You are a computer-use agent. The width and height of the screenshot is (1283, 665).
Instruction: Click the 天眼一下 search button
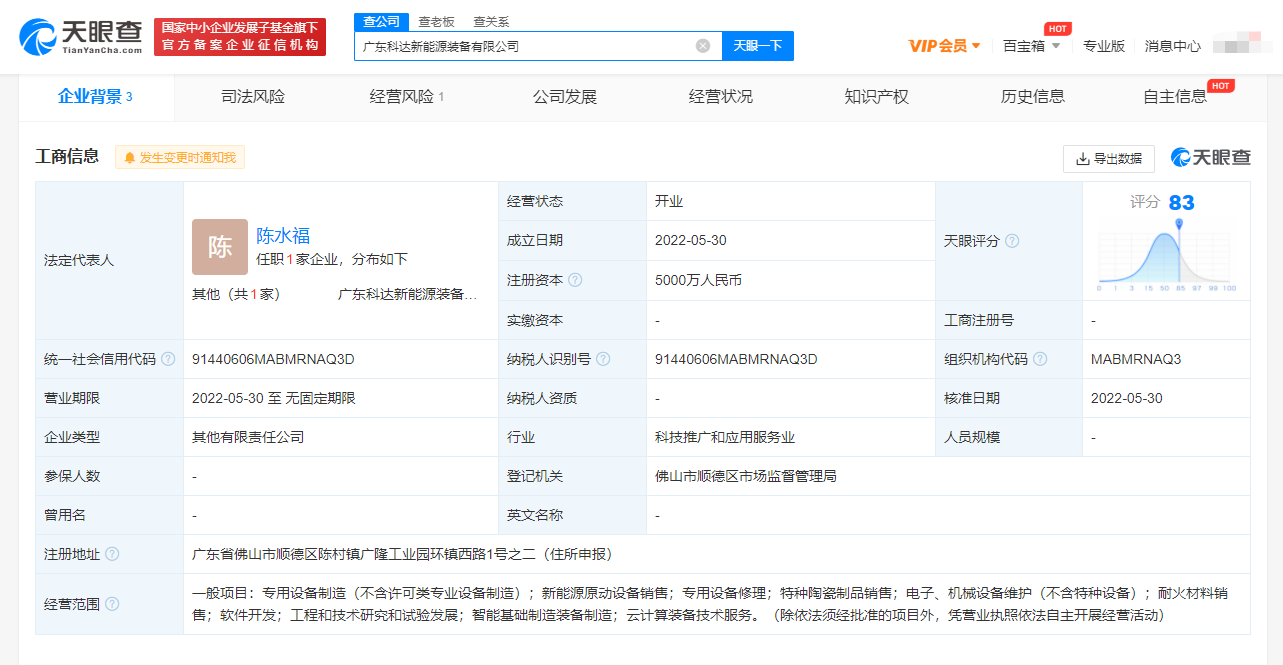pyautogui.click(x=758, y=45)
